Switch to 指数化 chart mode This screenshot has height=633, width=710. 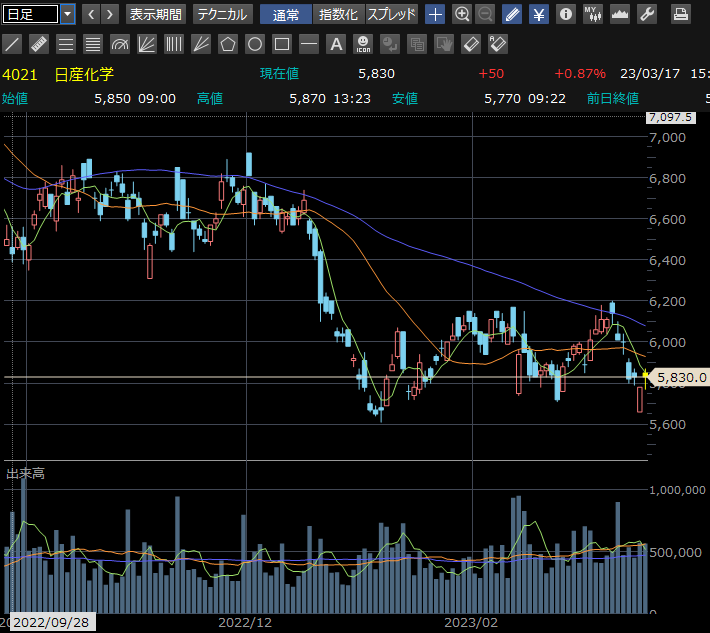[x=338, y=14]
